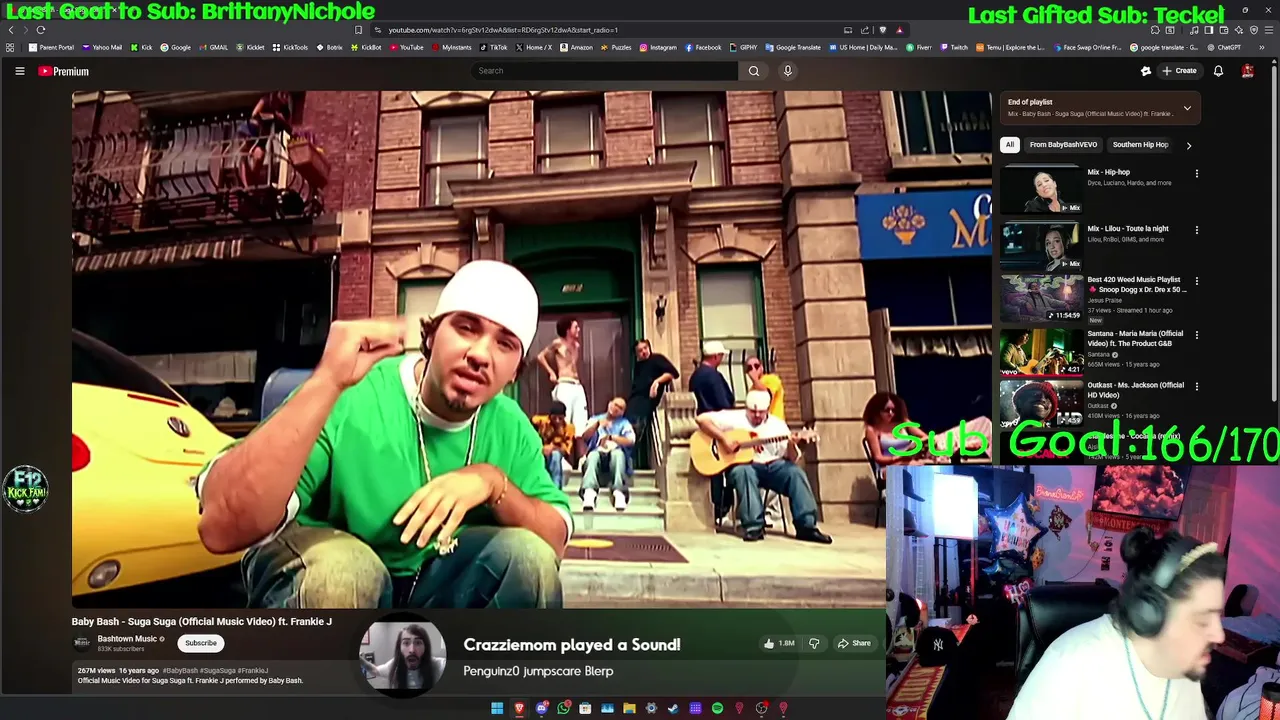Screen dimensions: 1280x720
Task: Open more options for Mix - Hip-hop
Action: pos(1196,174)
